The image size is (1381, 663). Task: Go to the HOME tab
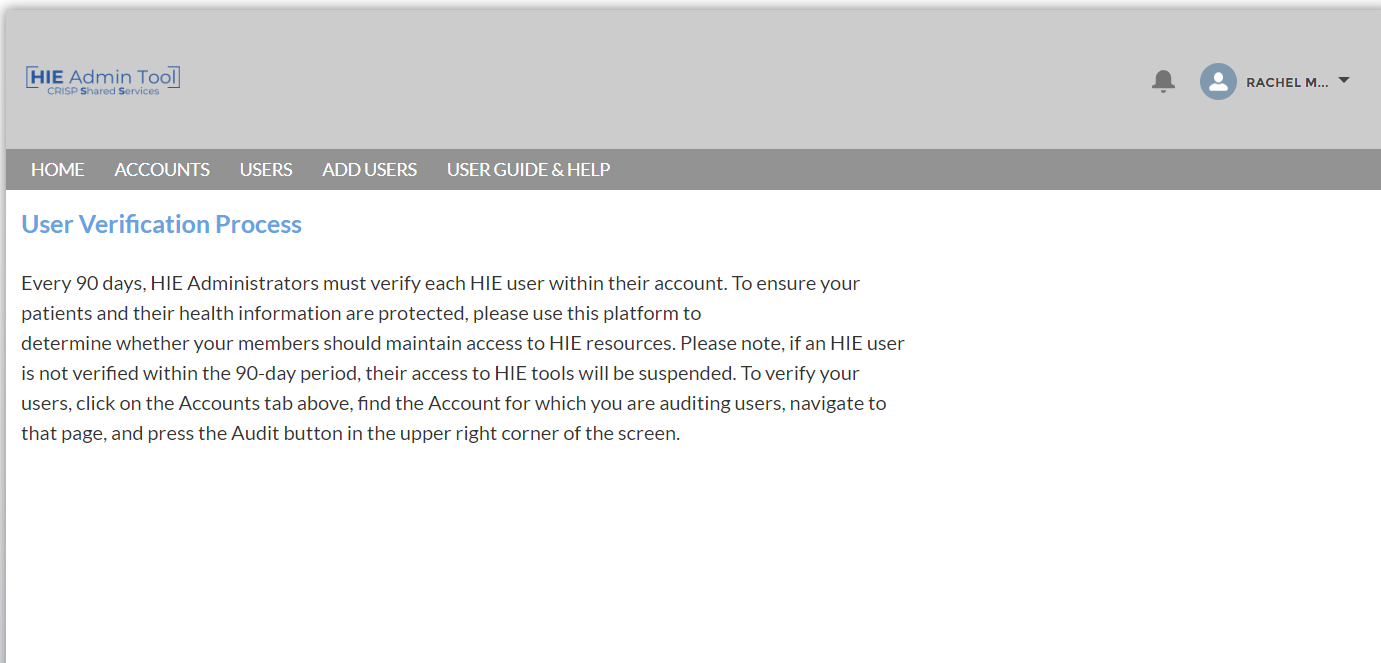tap(58, 170)
